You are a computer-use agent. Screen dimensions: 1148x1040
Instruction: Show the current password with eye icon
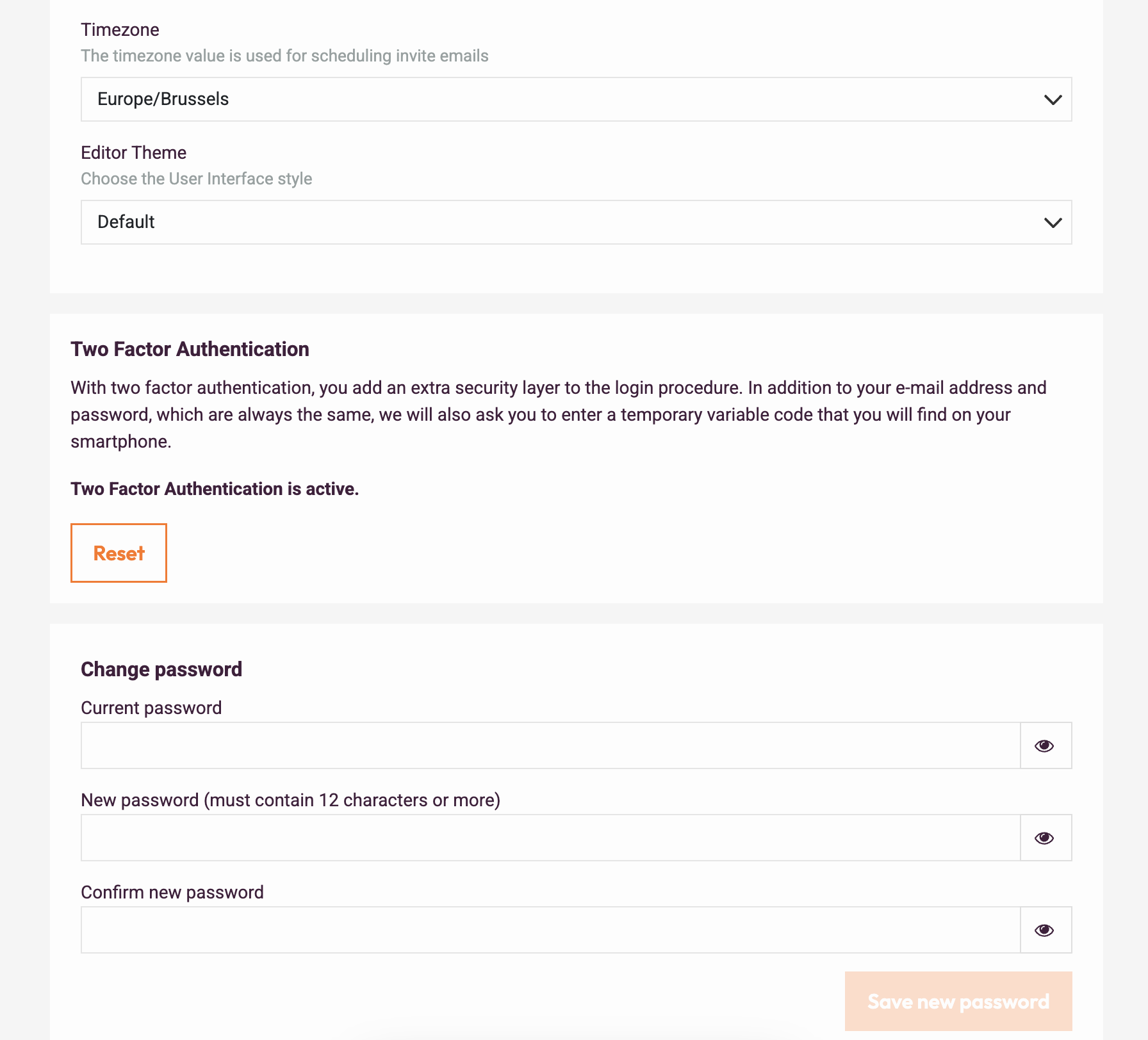pos(1045,745)
